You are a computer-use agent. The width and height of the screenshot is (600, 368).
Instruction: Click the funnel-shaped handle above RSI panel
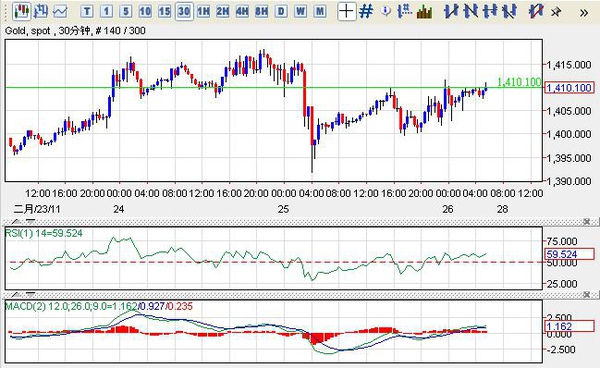[31, 221]
